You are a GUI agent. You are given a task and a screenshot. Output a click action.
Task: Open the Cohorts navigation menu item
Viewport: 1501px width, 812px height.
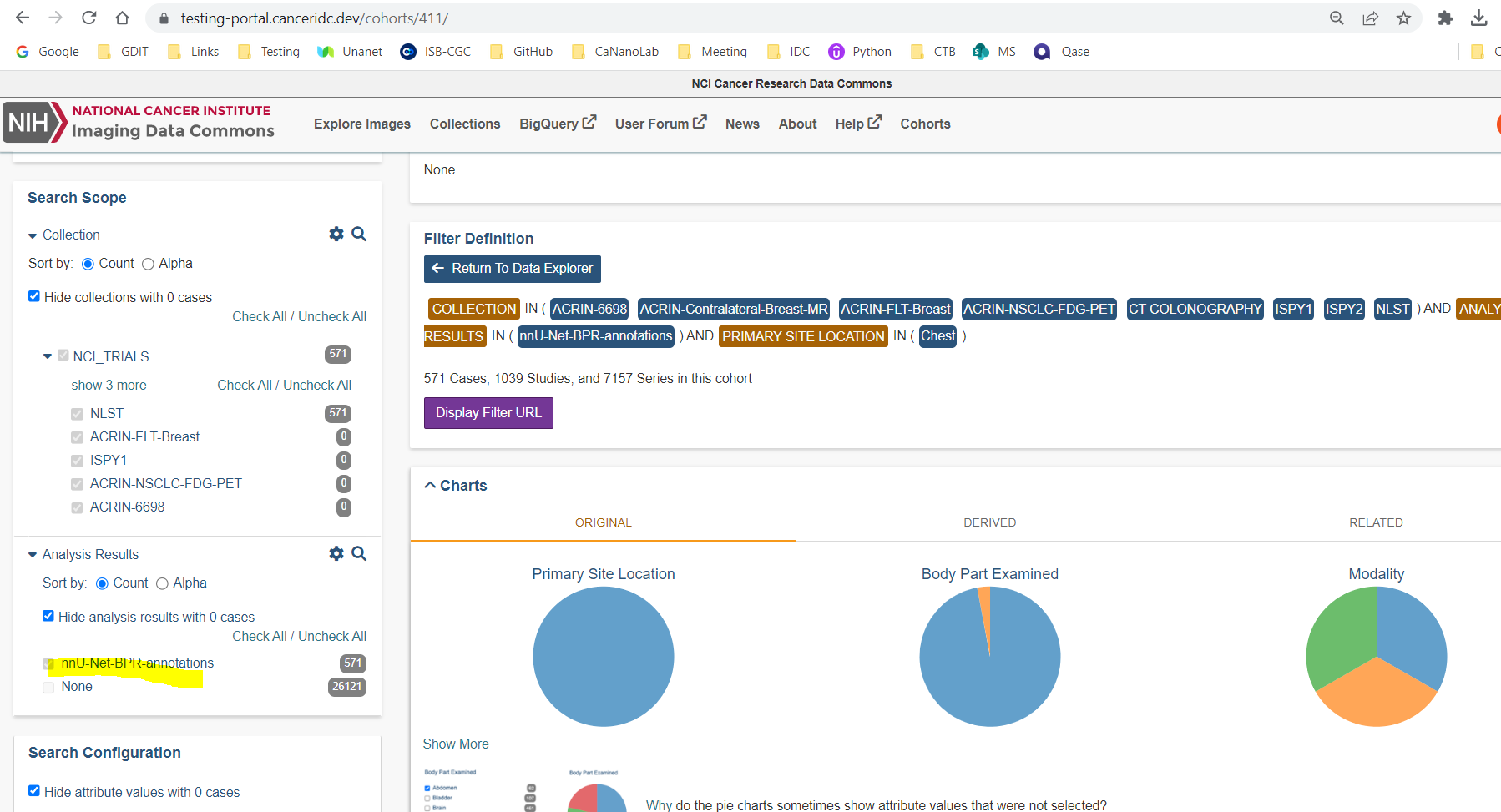point(925,124)
